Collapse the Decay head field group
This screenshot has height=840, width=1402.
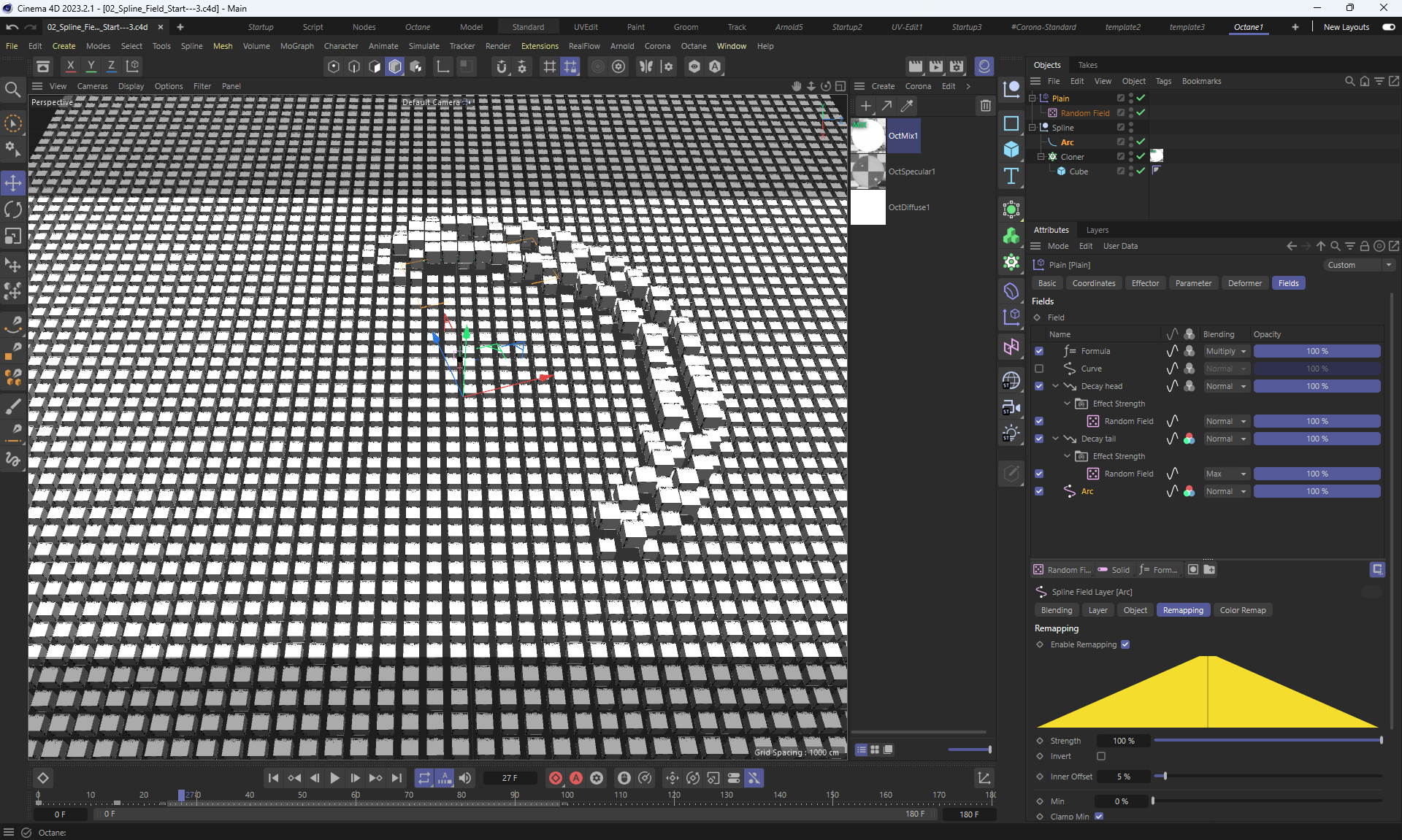point(1055,386)
